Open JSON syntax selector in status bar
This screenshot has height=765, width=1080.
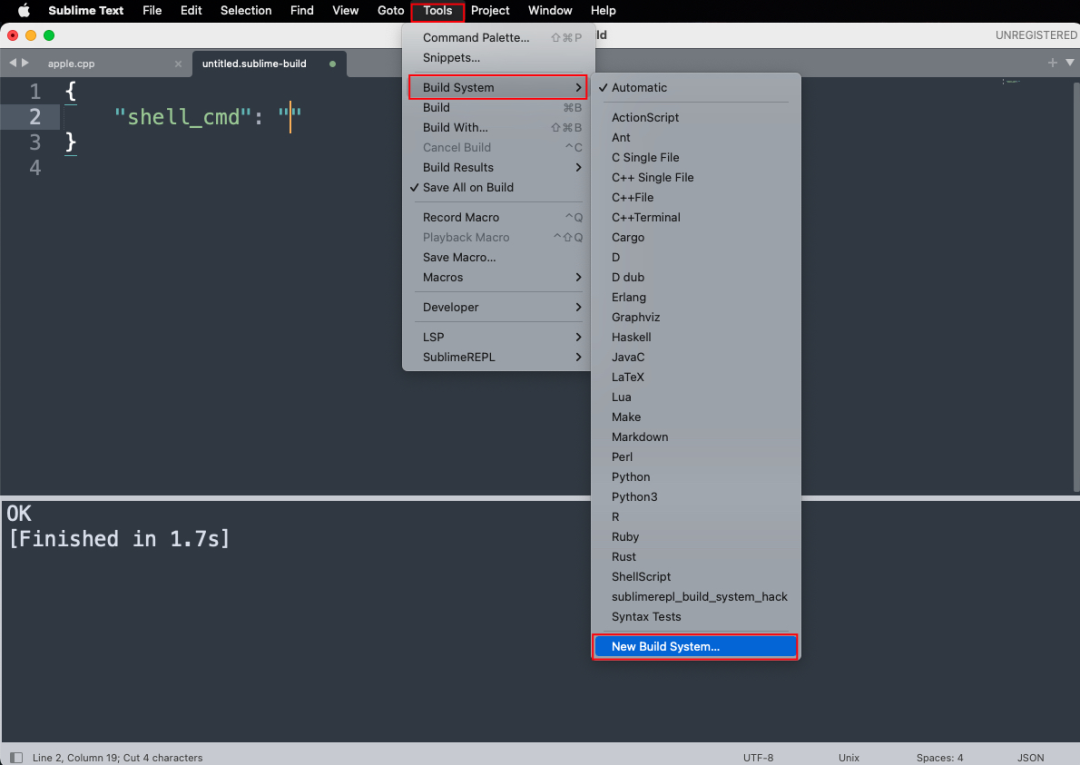point(1030,757)
